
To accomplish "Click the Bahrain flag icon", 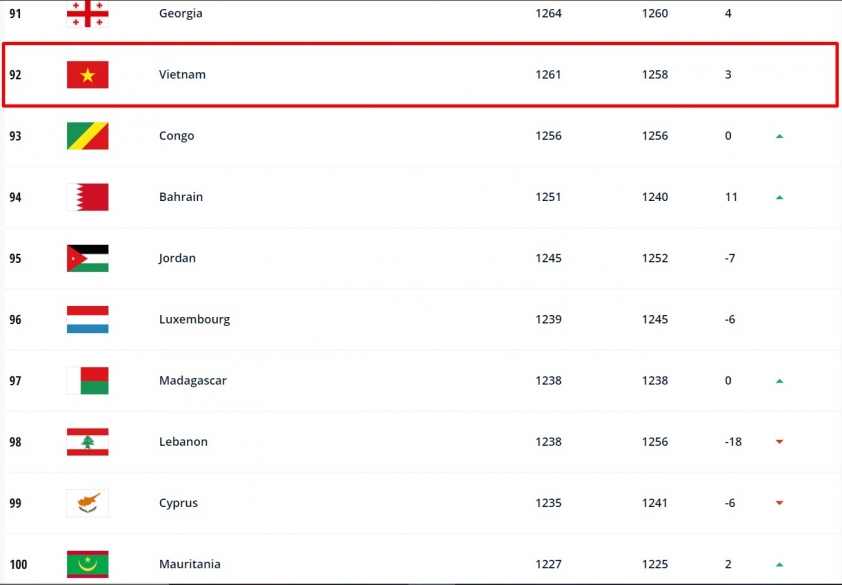I will 88,197.
